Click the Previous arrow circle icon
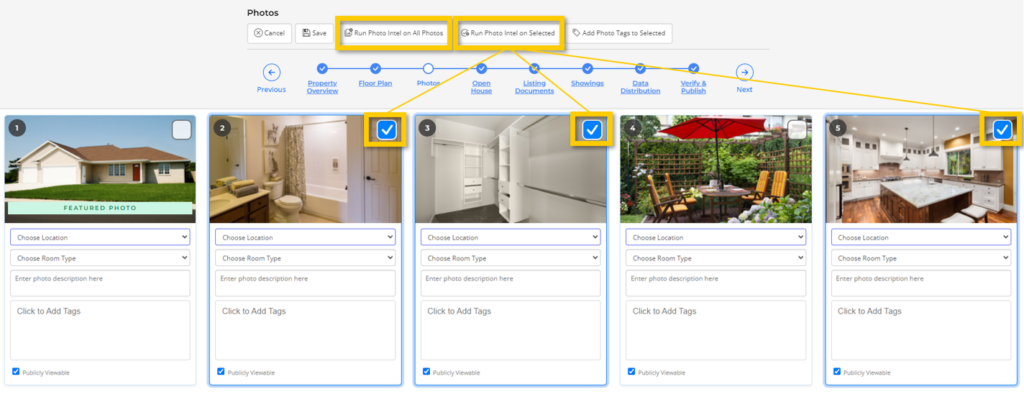The width and height of the screenshot is (1024, 397). (272, 72)
